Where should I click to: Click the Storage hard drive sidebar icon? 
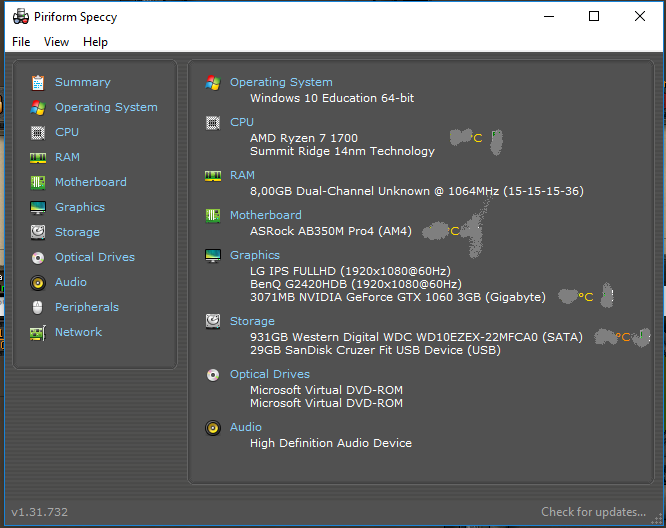(38, 232)
